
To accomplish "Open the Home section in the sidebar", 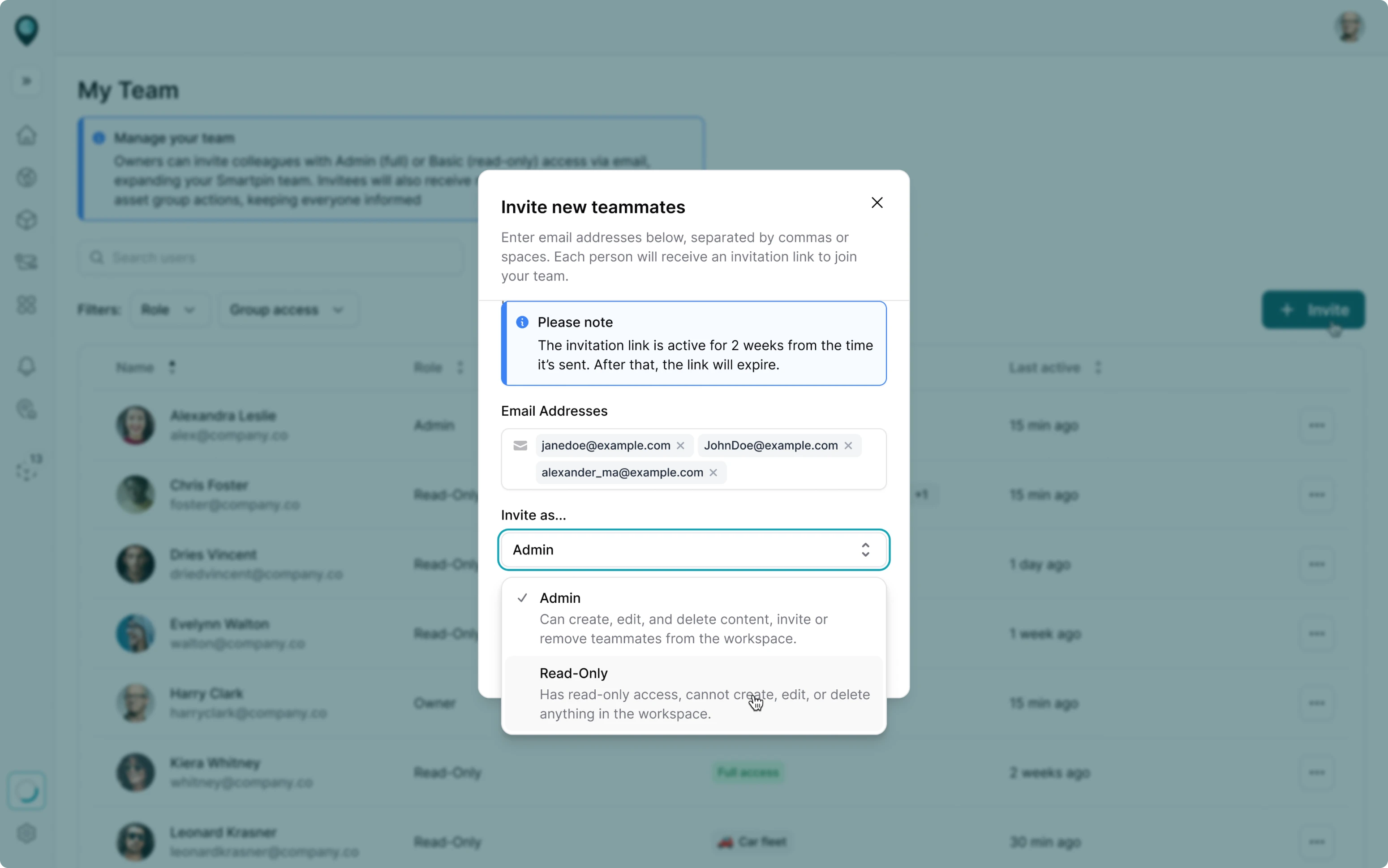I will coord(26,135).
